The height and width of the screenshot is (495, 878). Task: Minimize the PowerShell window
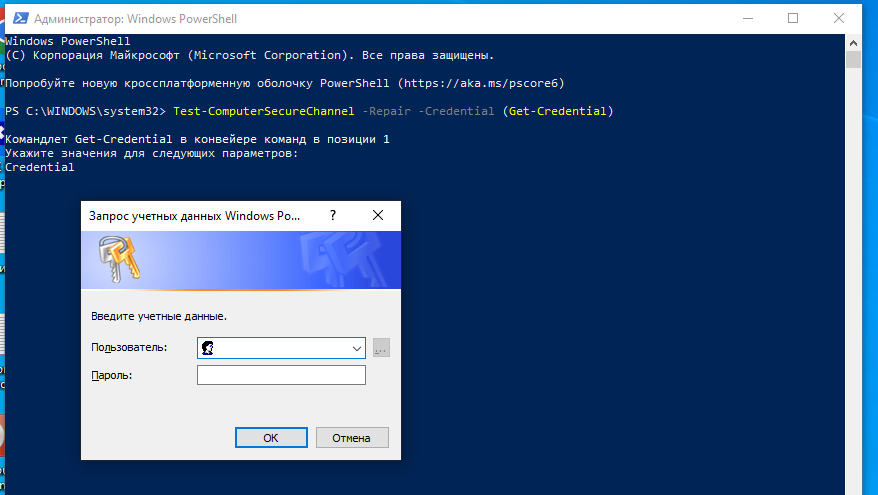[748, 18]
